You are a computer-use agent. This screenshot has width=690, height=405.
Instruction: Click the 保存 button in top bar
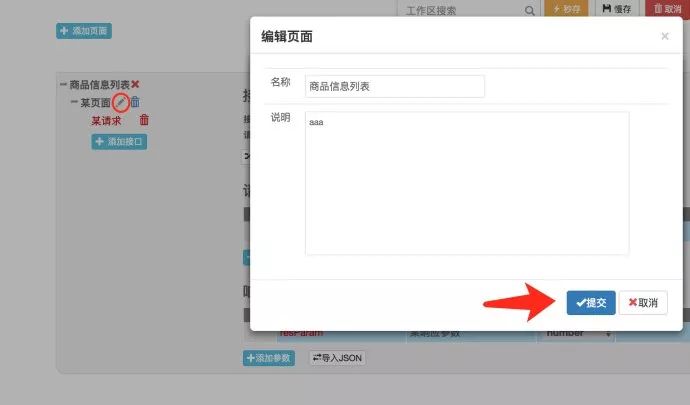coord(617,9)
